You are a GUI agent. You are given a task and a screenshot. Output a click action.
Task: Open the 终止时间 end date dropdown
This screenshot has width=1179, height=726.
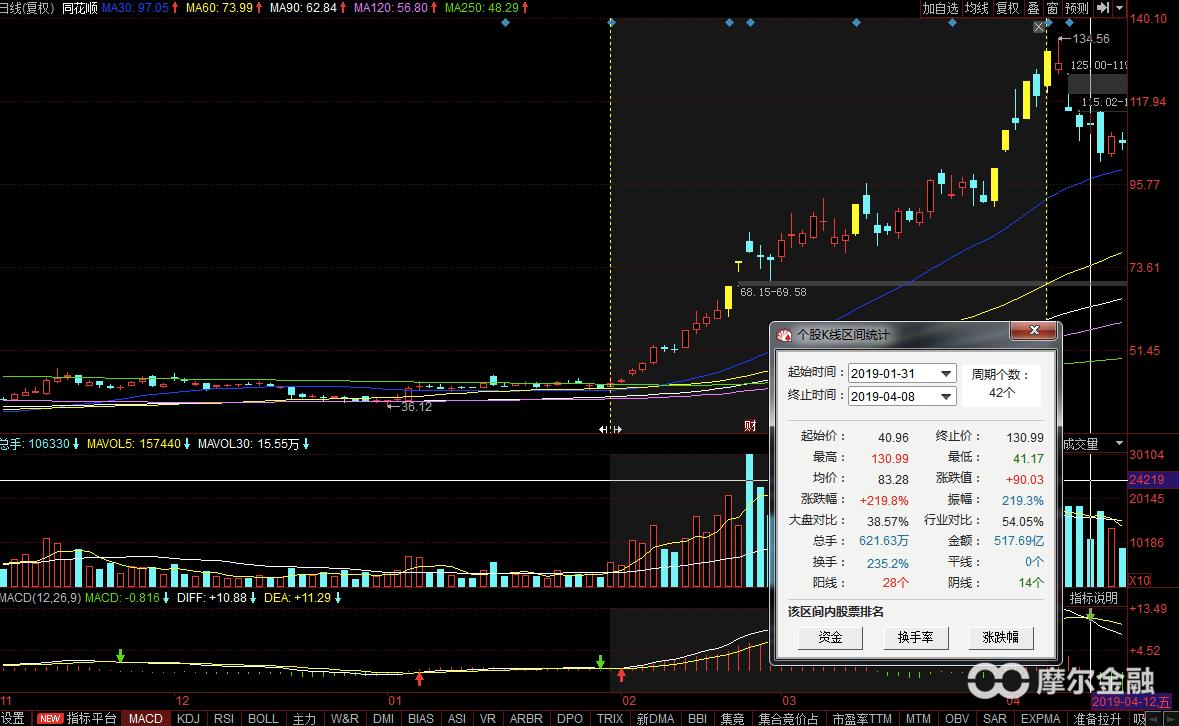pos(945,396)
